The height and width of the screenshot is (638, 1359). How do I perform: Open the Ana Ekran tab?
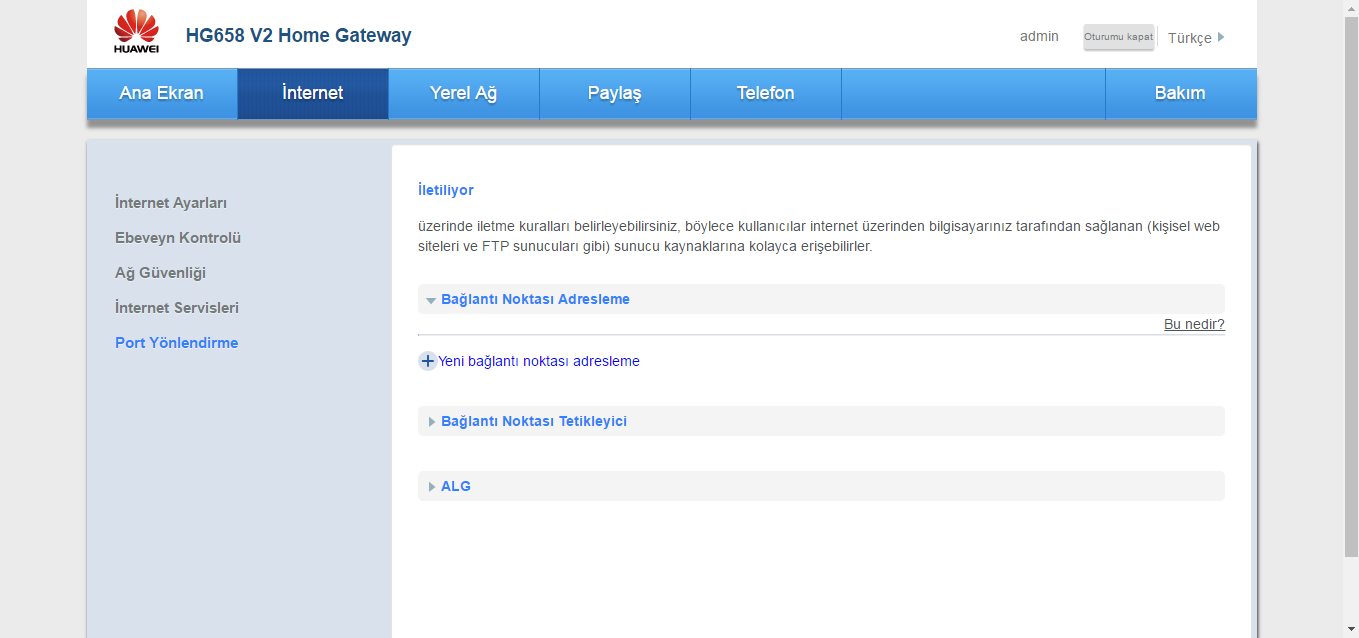[162, 93]
